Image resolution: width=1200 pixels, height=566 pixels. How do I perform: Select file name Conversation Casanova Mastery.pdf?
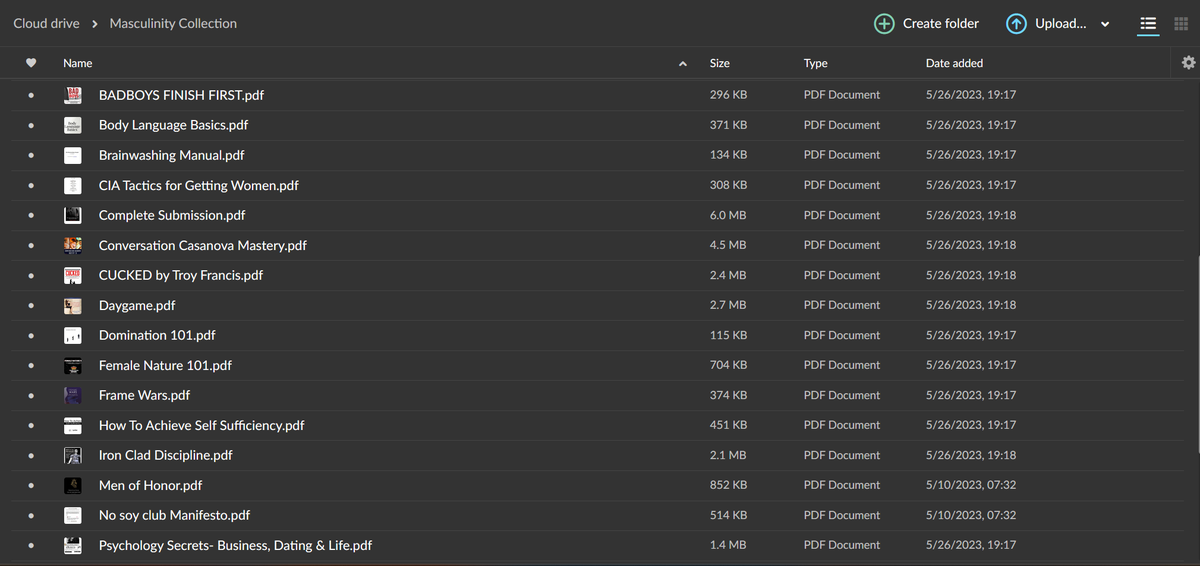click(x=203, y=245)
